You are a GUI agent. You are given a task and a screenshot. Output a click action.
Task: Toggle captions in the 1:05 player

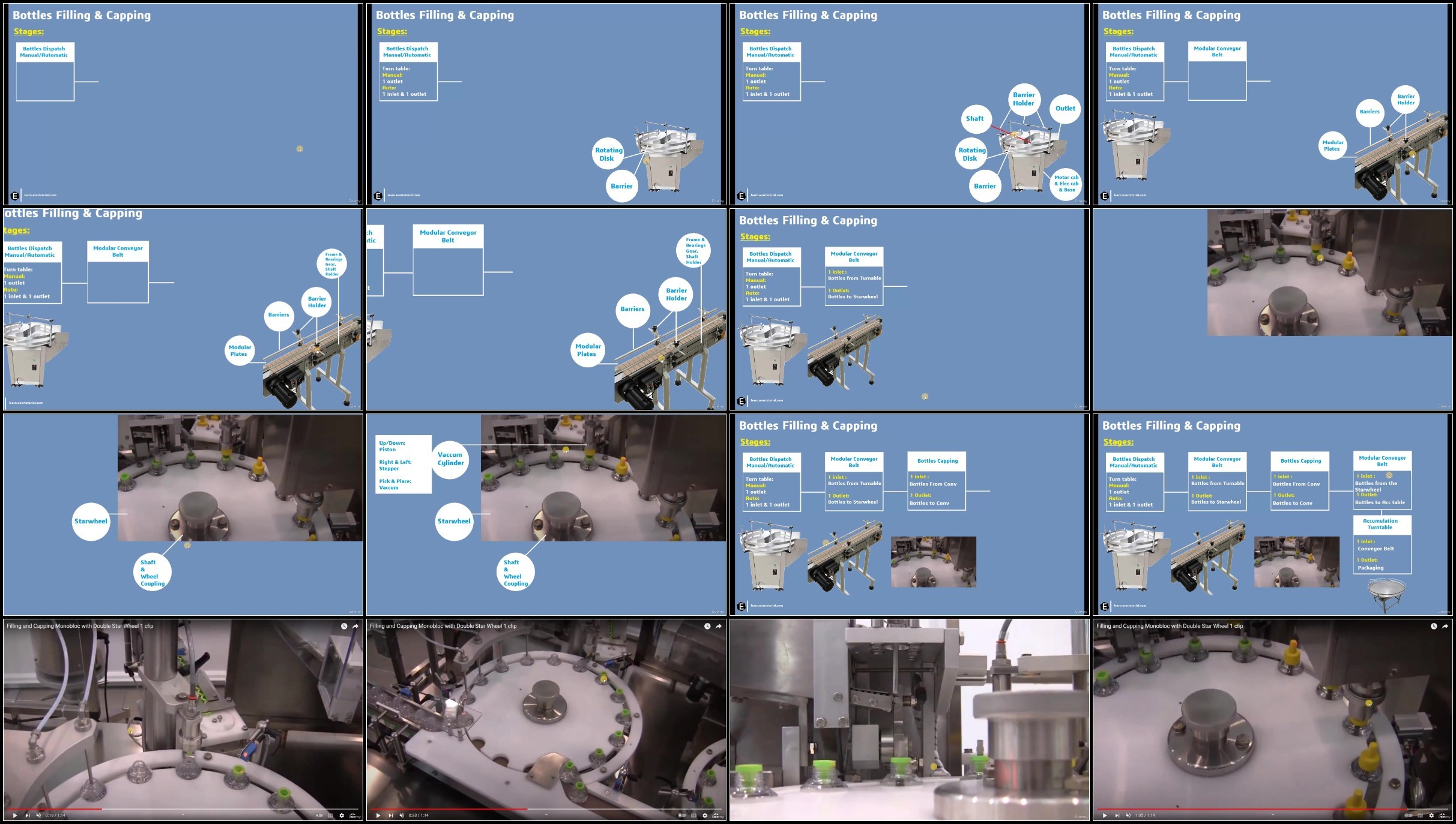(x=1420, y=815)
